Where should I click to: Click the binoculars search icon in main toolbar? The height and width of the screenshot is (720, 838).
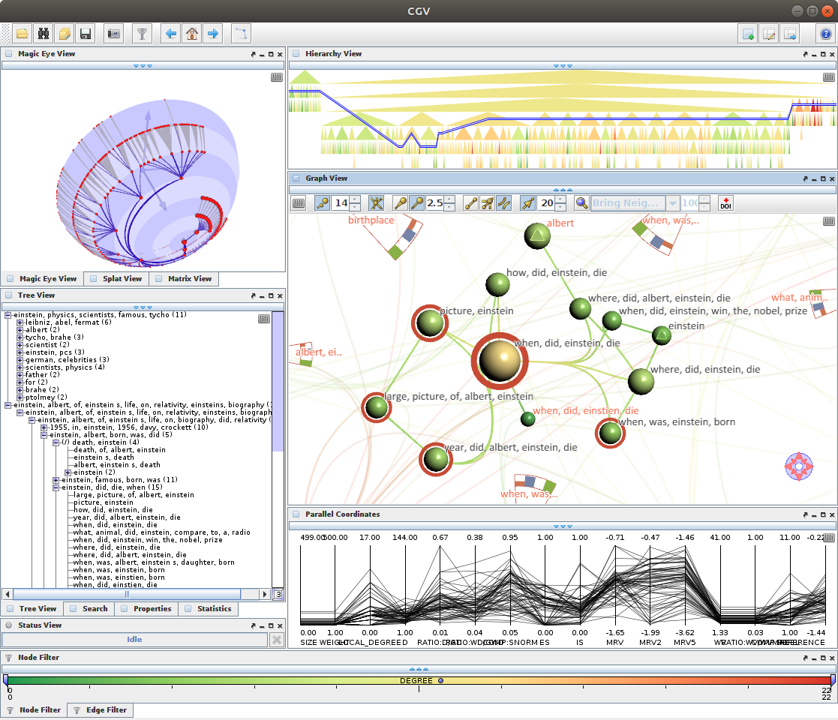[x=43, y=34]
